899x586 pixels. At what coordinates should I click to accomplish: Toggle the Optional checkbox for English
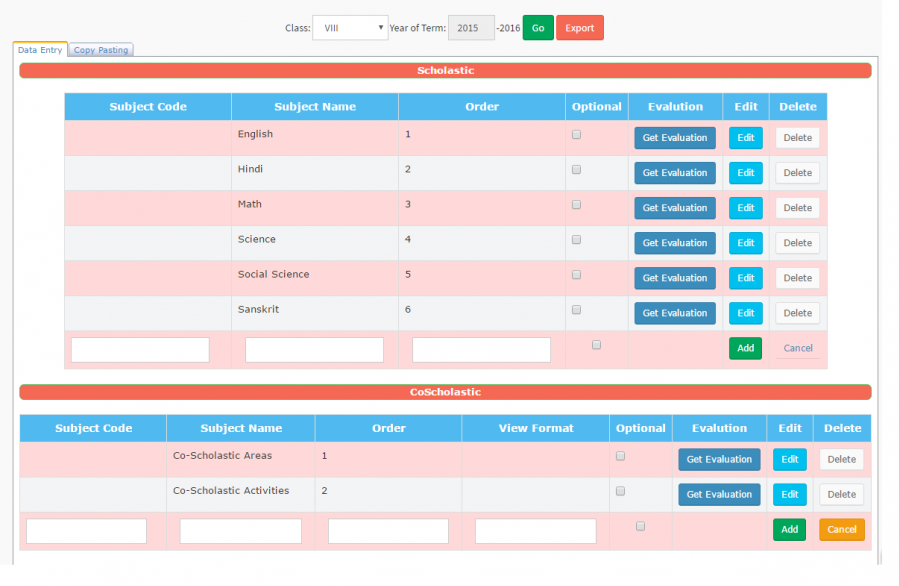coord(576,134)
